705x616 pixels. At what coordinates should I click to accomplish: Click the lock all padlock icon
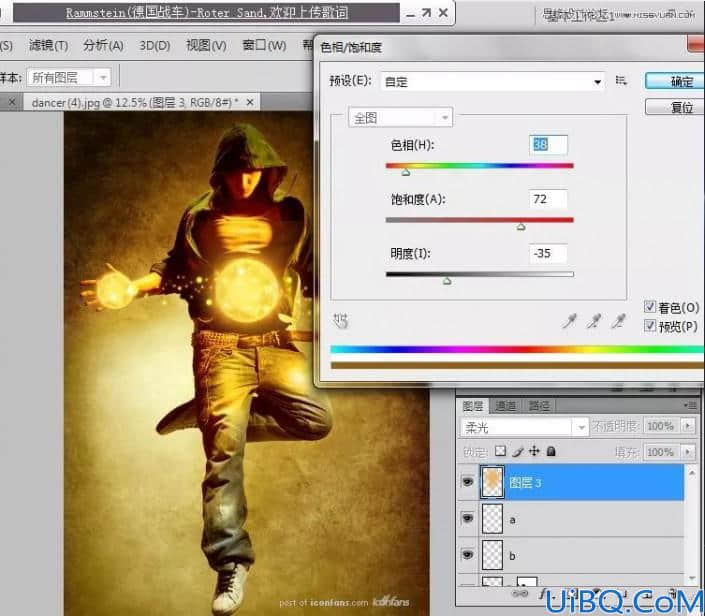(x=551, y=451)
